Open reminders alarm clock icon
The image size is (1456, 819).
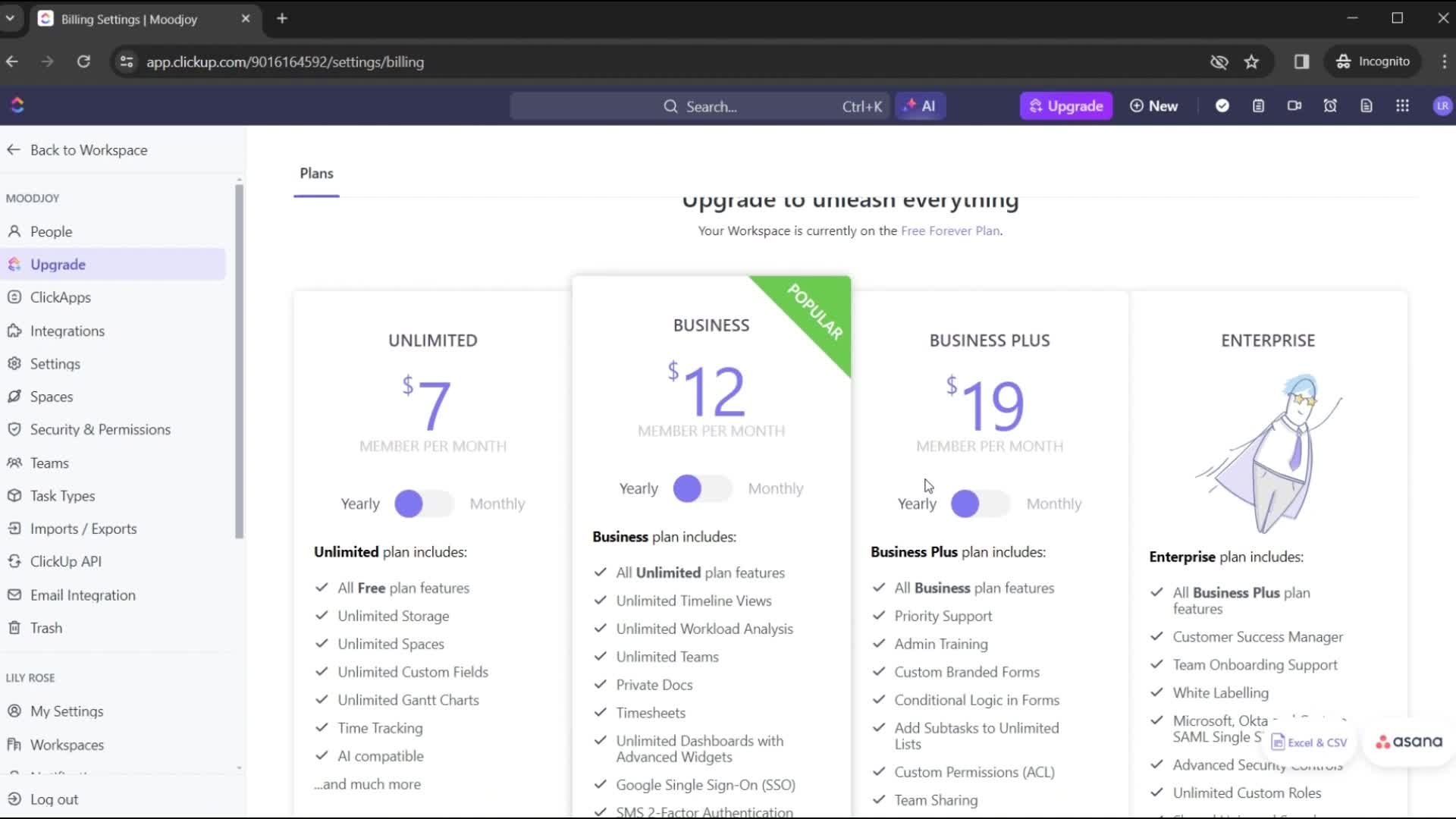click(1330, 106)
